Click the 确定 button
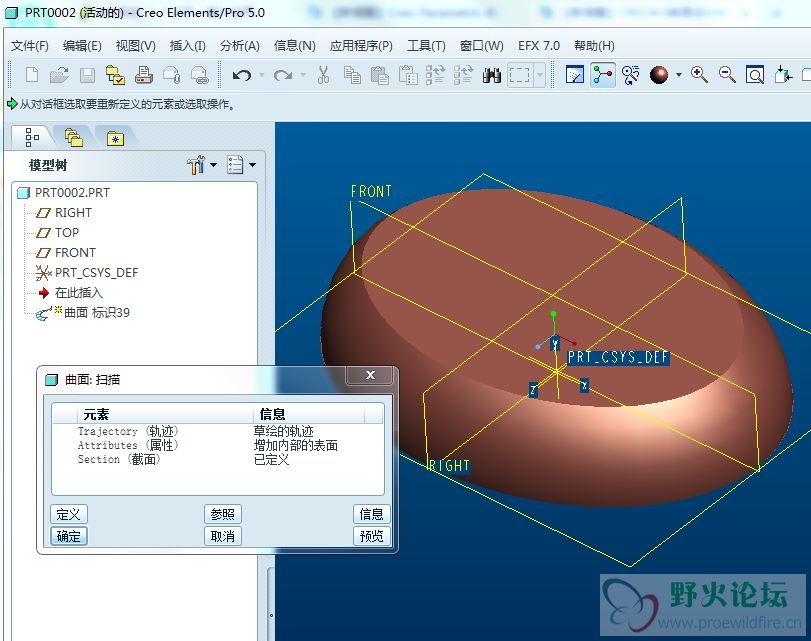Viewport: 811px width, 641px height. pos(69,536)
